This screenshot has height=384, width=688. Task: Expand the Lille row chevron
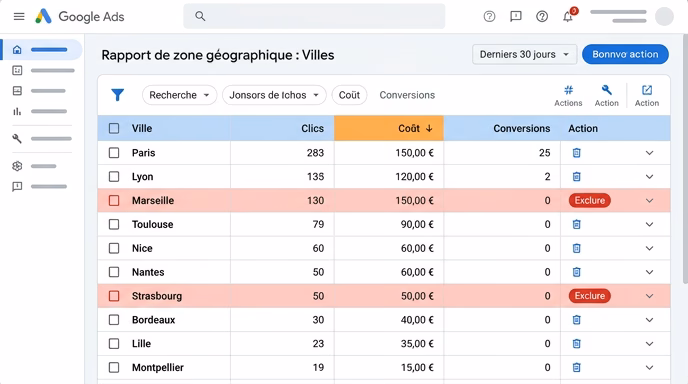649,344
